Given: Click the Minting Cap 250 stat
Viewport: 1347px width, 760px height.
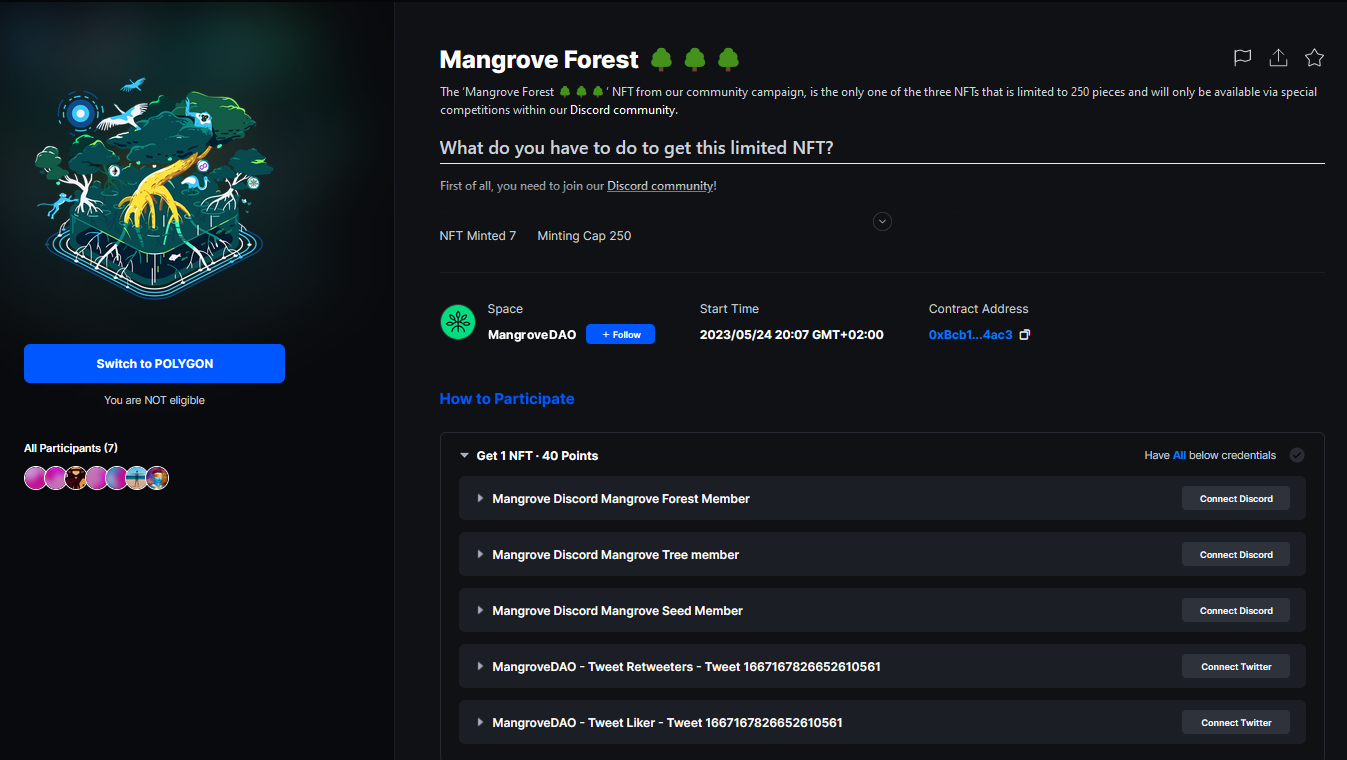Looking at the screenshot, I should click(x=584, y=236).
